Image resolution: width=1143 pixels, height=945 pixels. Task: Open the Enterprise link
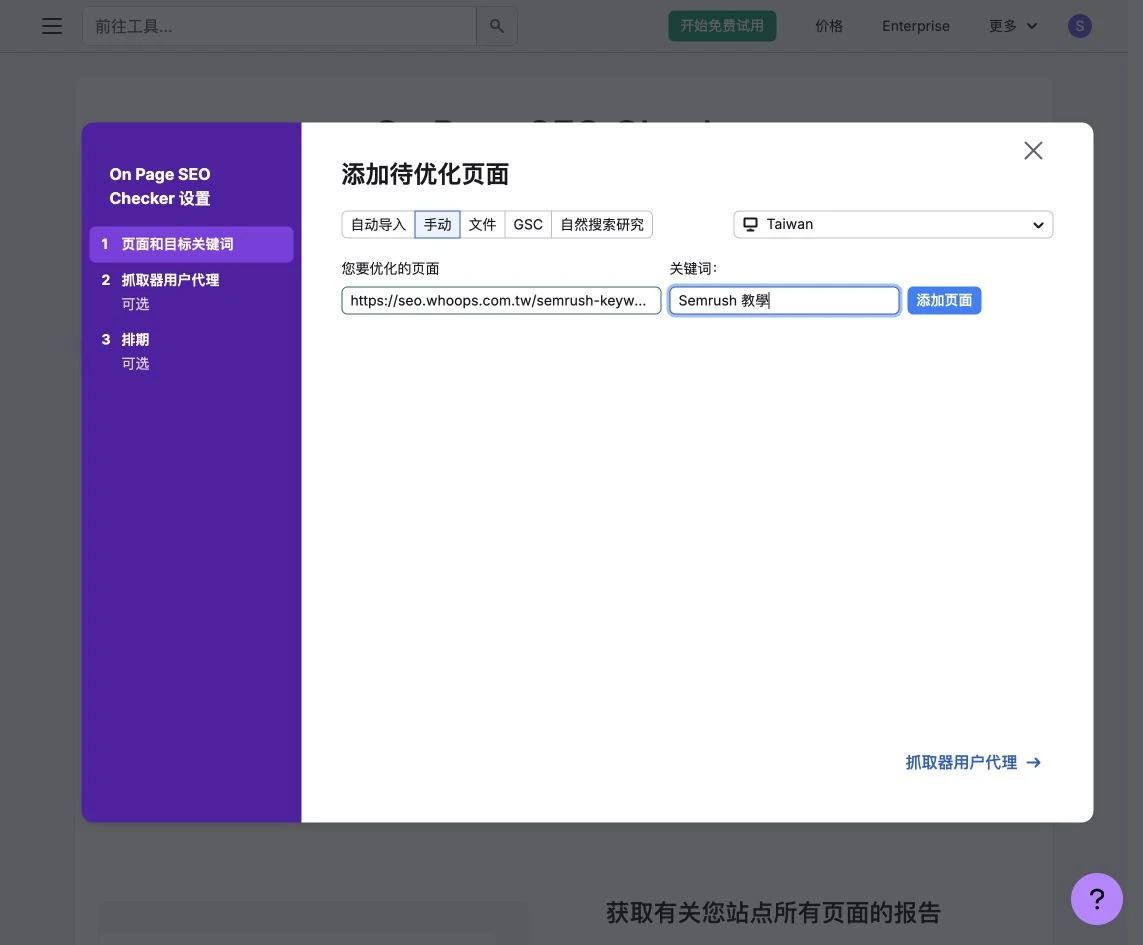(x=916, y=26)
